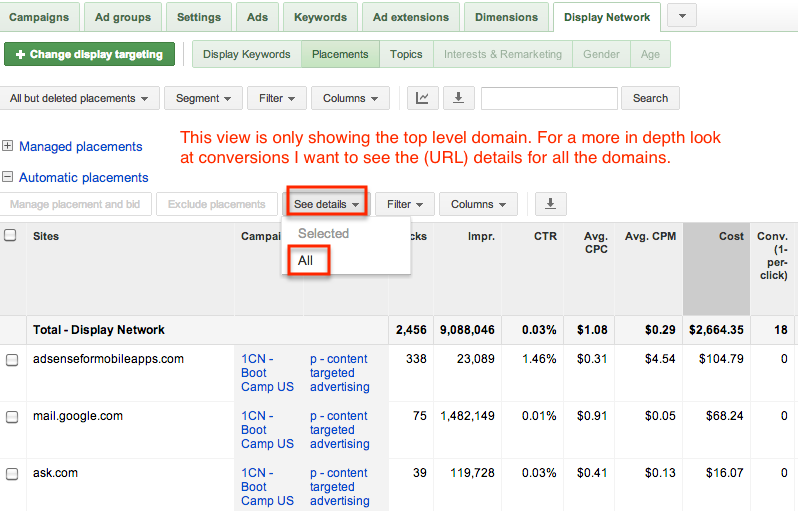
Task: Open the Managed placements link
Action: (80, 147)
